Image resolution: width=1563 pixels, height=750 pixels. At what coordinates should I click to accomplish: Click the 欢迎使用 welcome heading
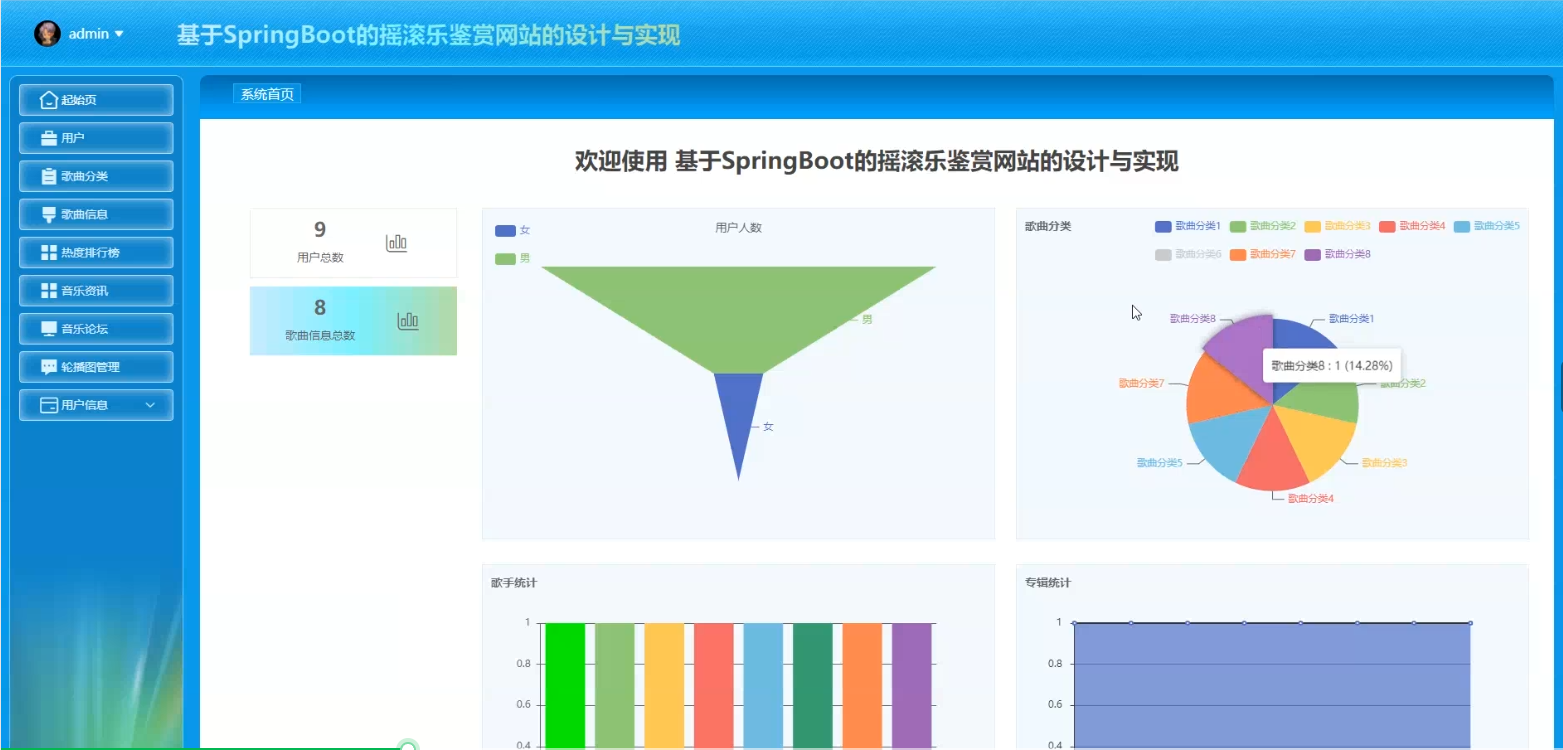[876, 161]
